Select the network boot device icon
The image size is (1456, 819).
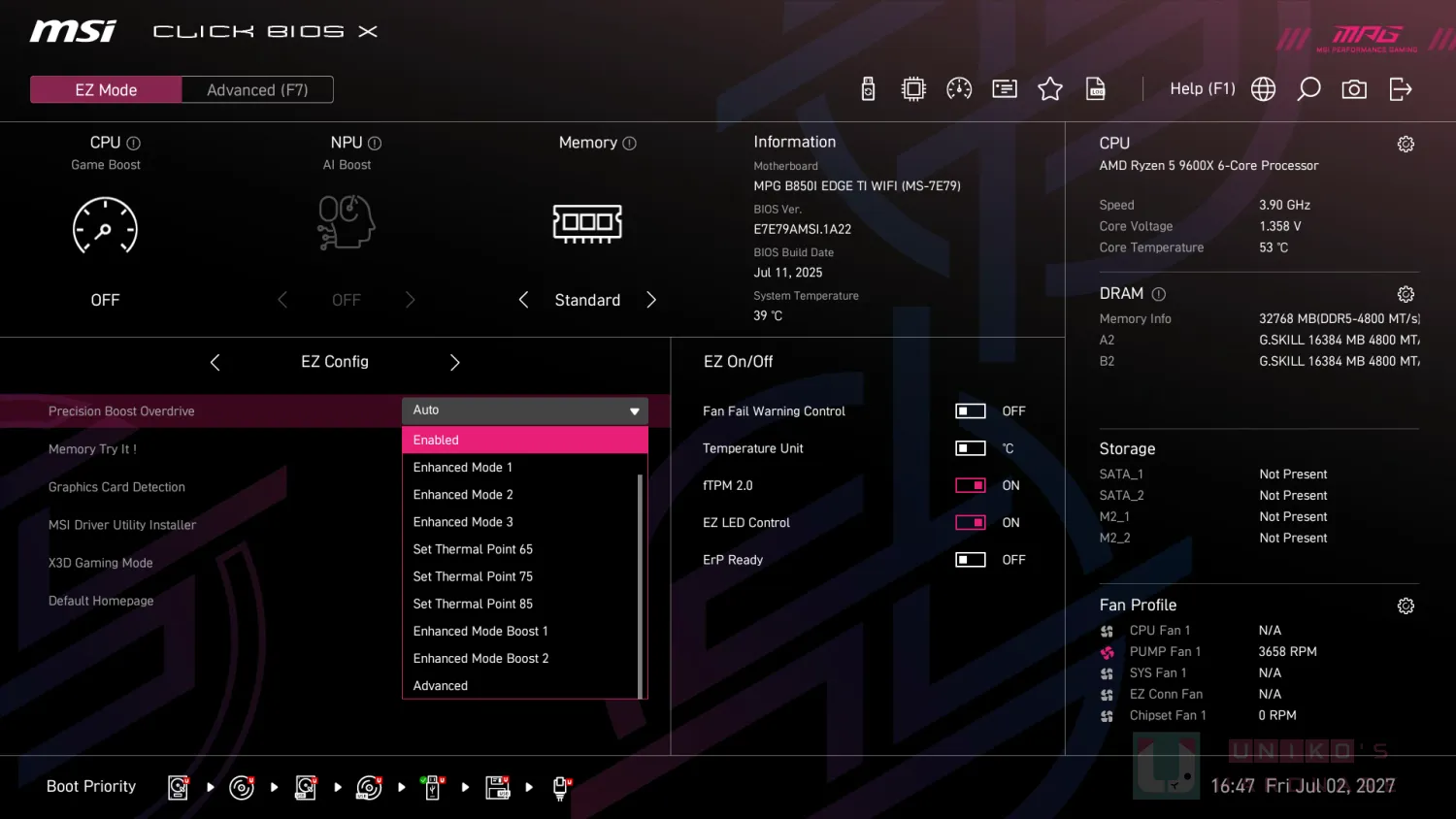[x=561, y=787]
